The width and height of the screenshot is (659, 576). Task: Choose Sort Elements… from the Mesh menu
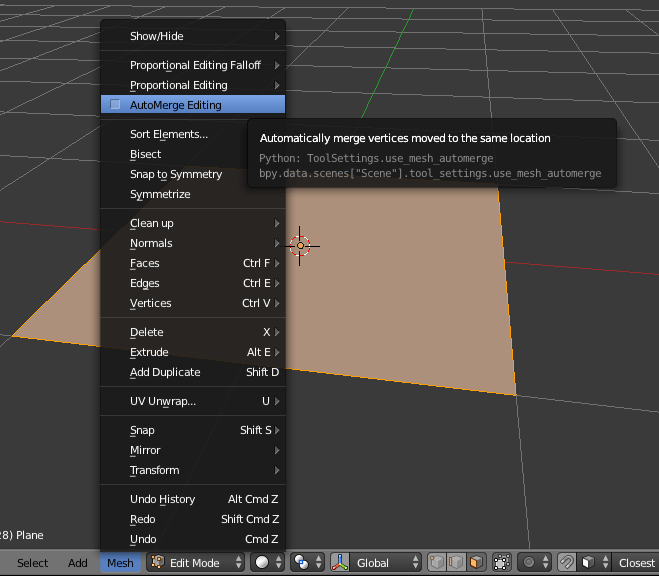point(193,134)
